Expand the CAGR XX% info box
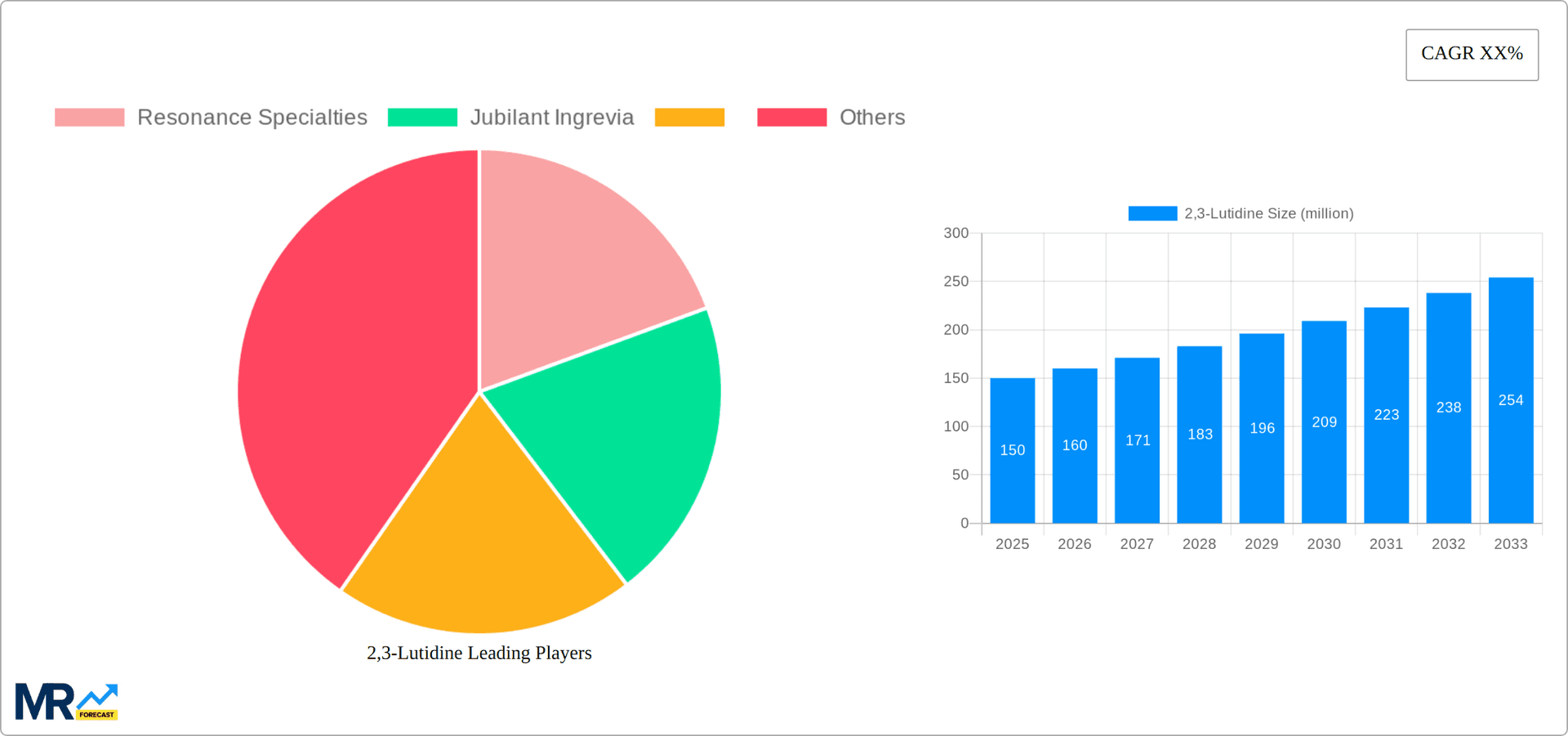 coord(1472,54)
